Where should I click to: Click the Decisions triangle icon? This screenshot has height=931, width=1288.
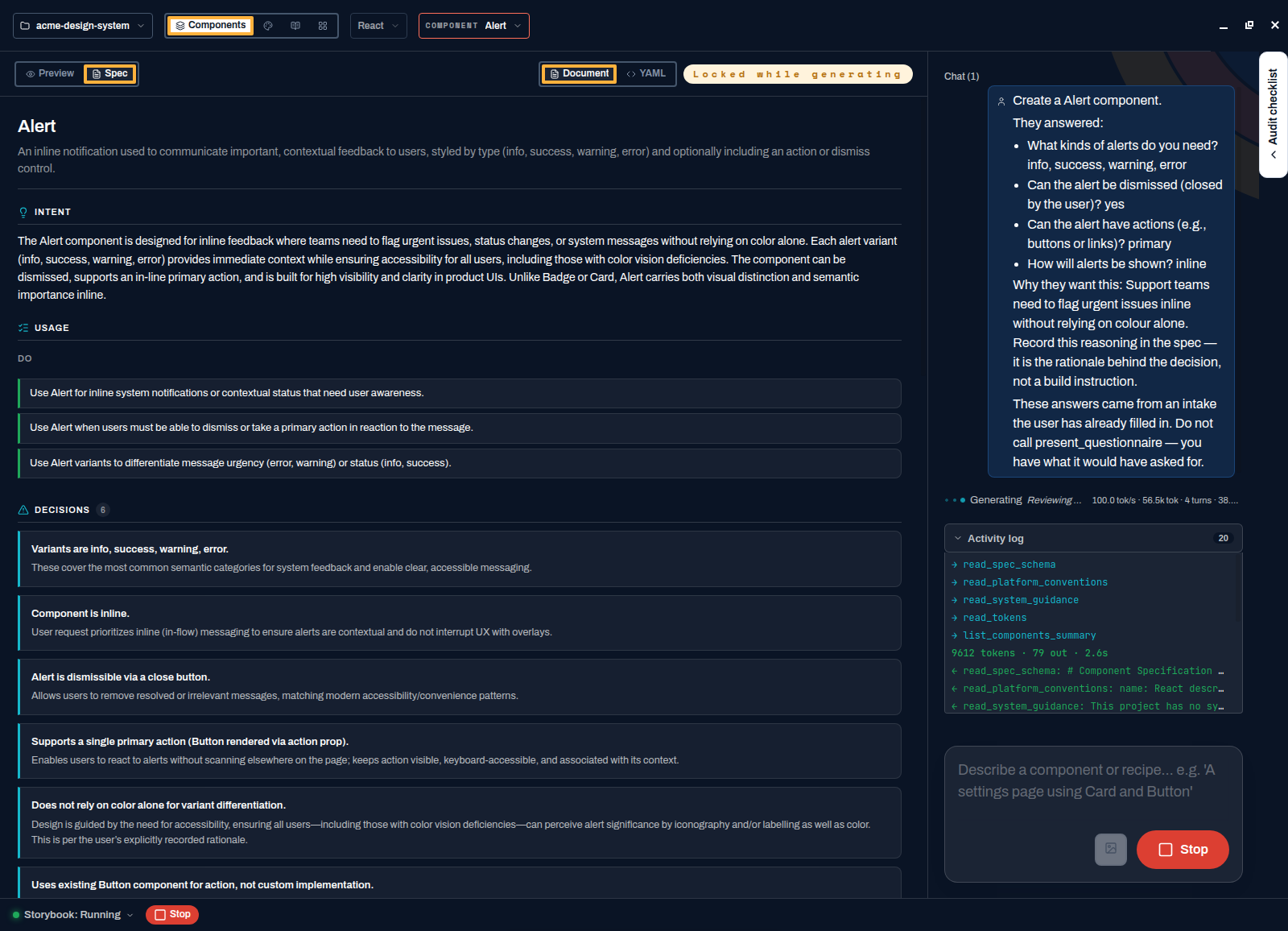pos(23,510)
